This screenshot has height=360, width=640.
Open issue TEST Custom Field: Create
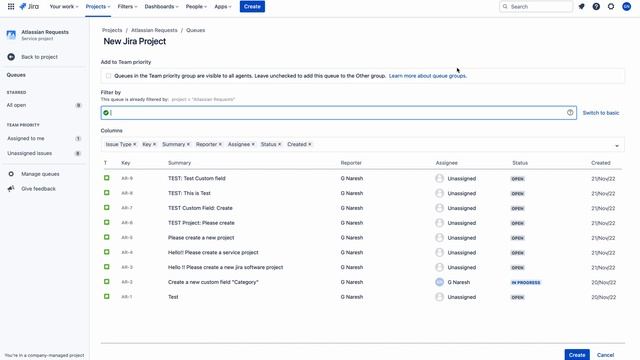[x=200, y=208]
